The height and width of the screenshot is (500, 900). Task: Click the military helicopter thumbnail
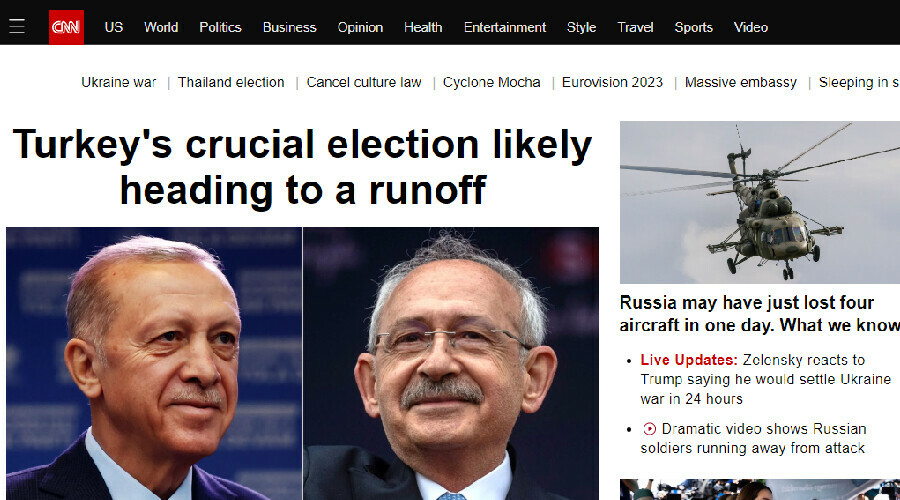760,202
